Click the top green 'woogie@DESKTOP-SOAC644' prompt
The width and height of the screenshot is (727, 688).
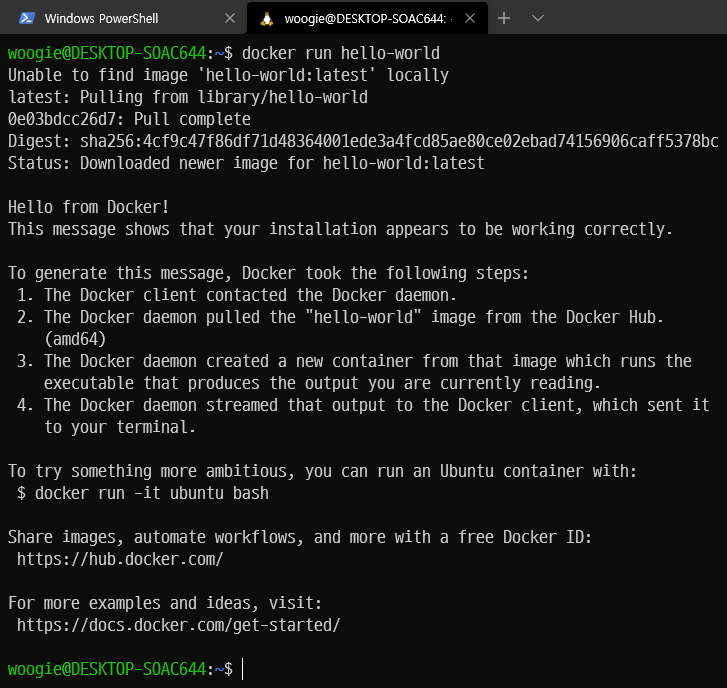(x=107, y=53)
